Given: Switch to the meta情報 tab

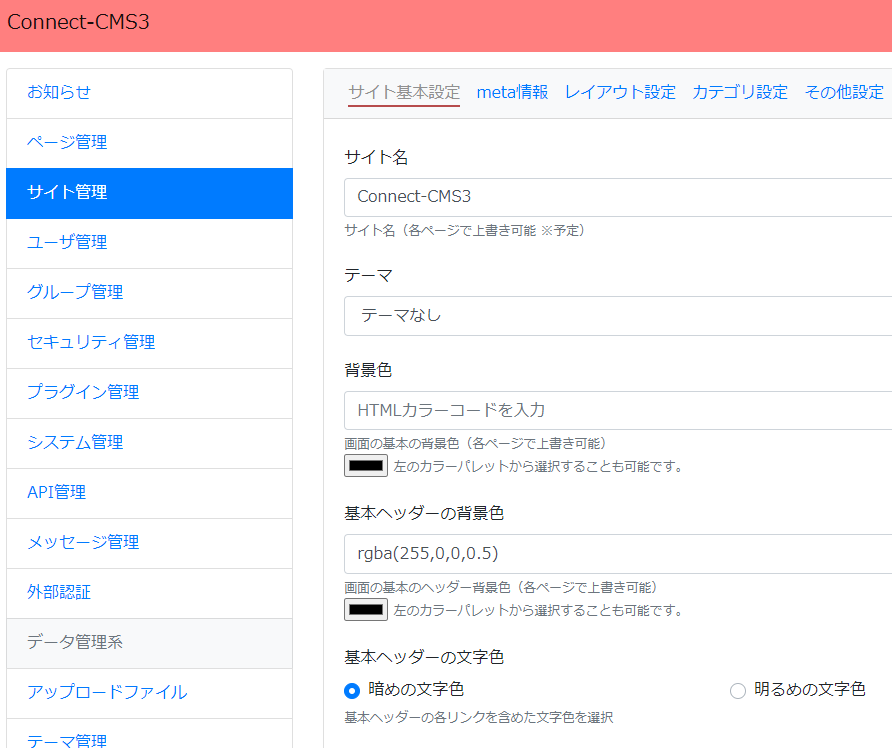Looking at the screenshot, I should 512,92.
